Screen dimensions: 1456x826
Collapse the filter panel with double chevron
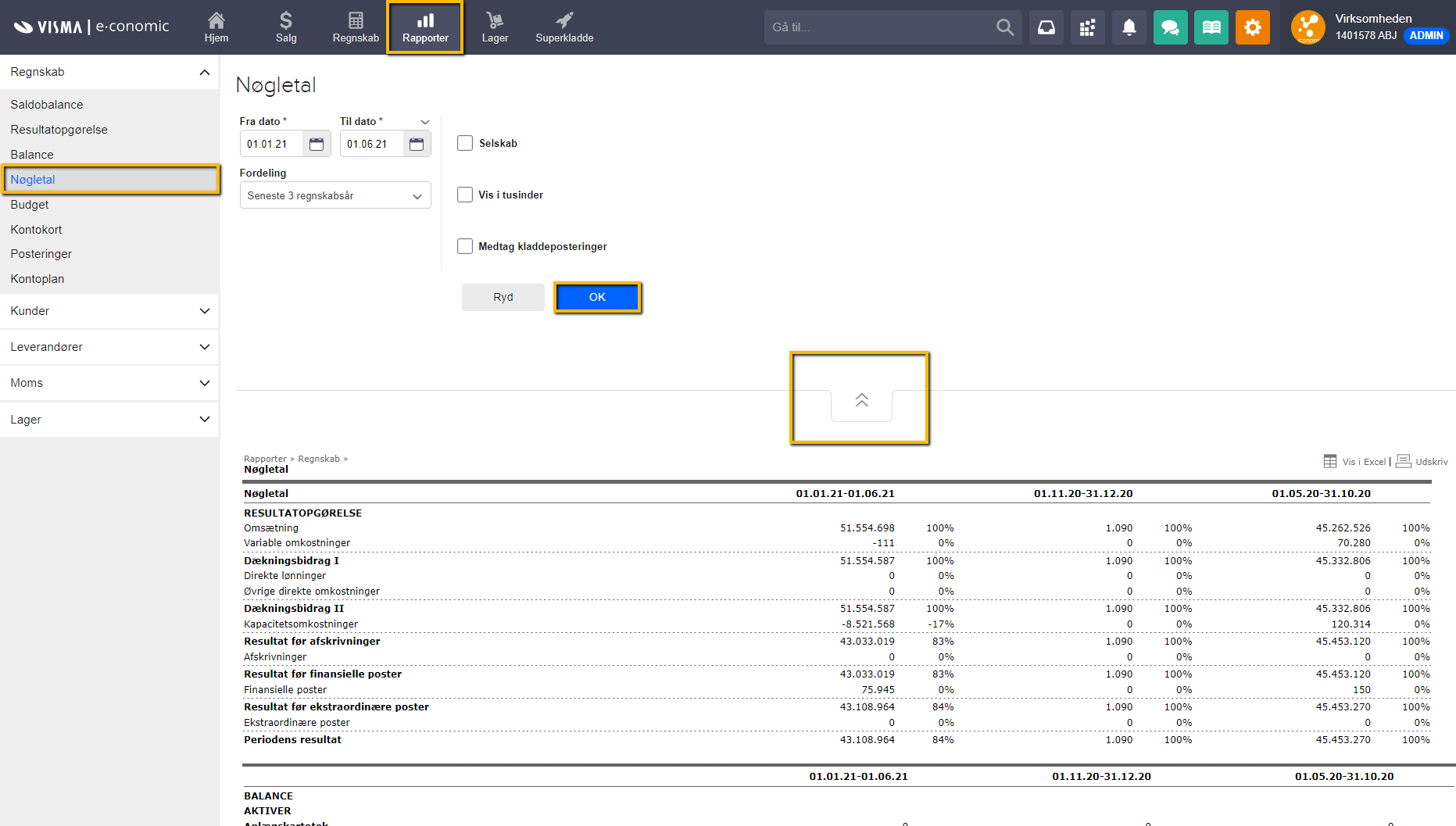point(861,400)
